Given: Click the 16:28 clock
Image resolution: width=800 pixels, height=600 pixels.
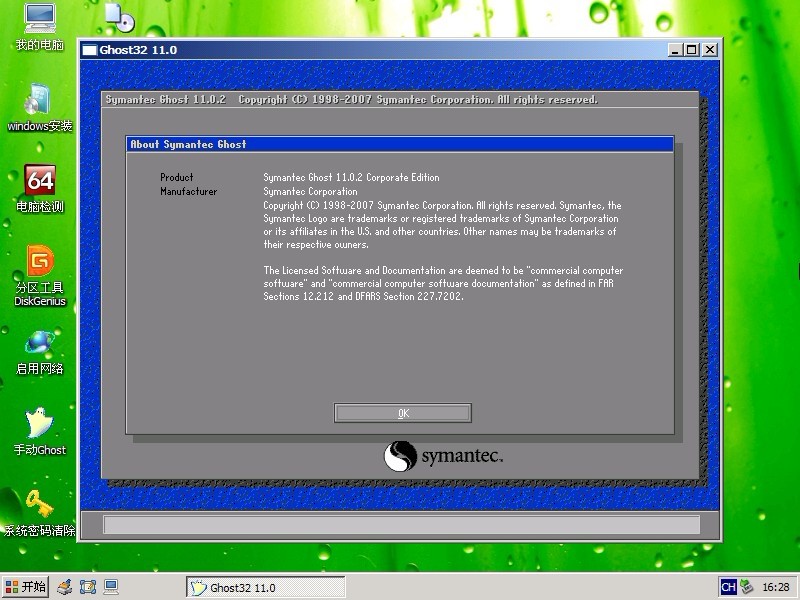Looking at the screenshot, I should click(776, 587).
